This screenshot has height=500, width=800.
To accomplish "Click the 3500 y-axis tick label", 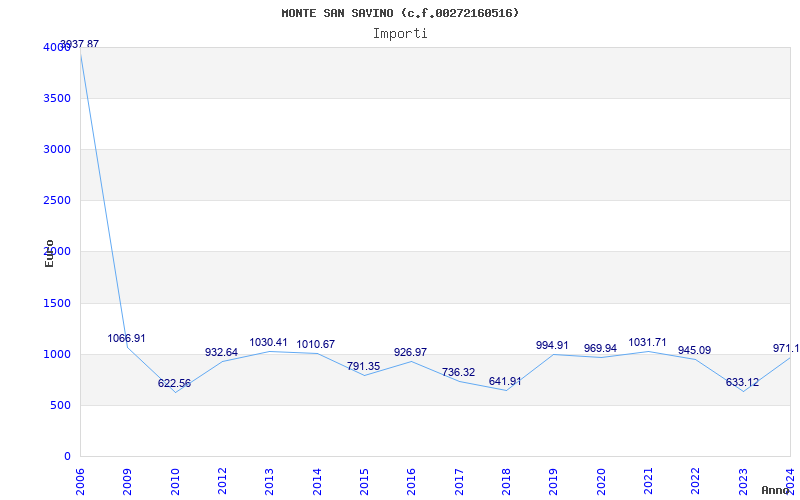I will [57, 98].
